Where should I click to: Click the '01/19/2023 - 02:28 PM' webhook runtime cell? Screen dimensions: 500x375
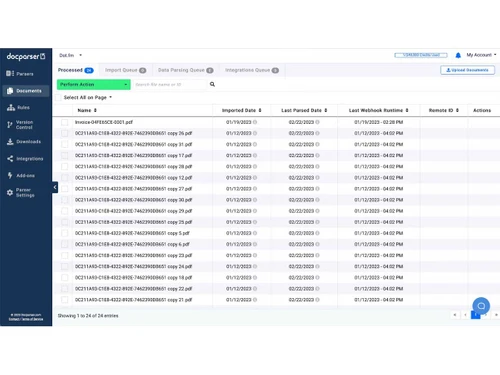379,122
